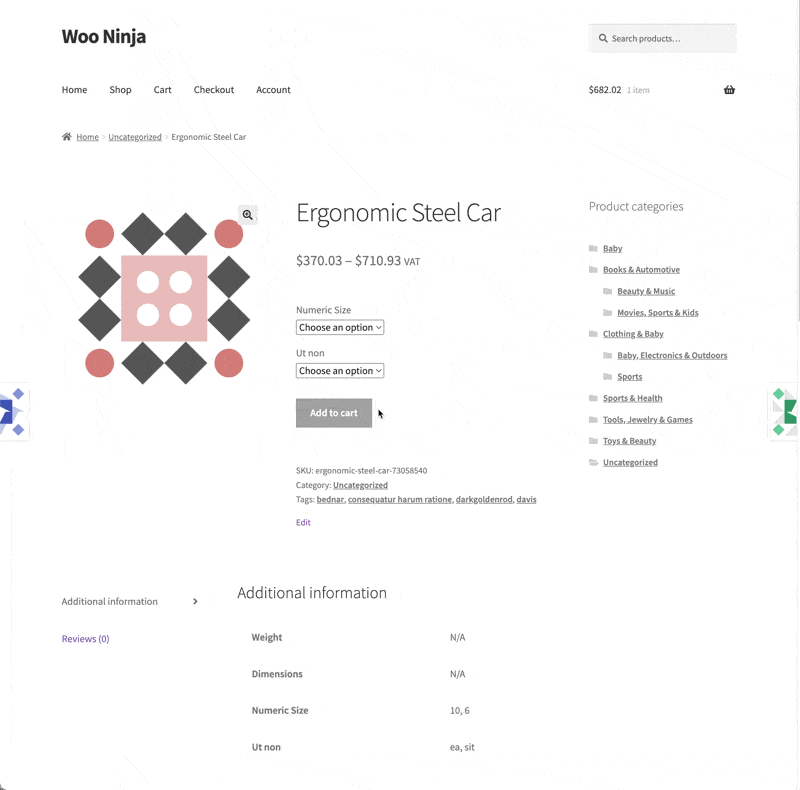Click the chevron beside Additional information tab
The width and height of the screenshot is (800, 790).
(x=195, y=602)
